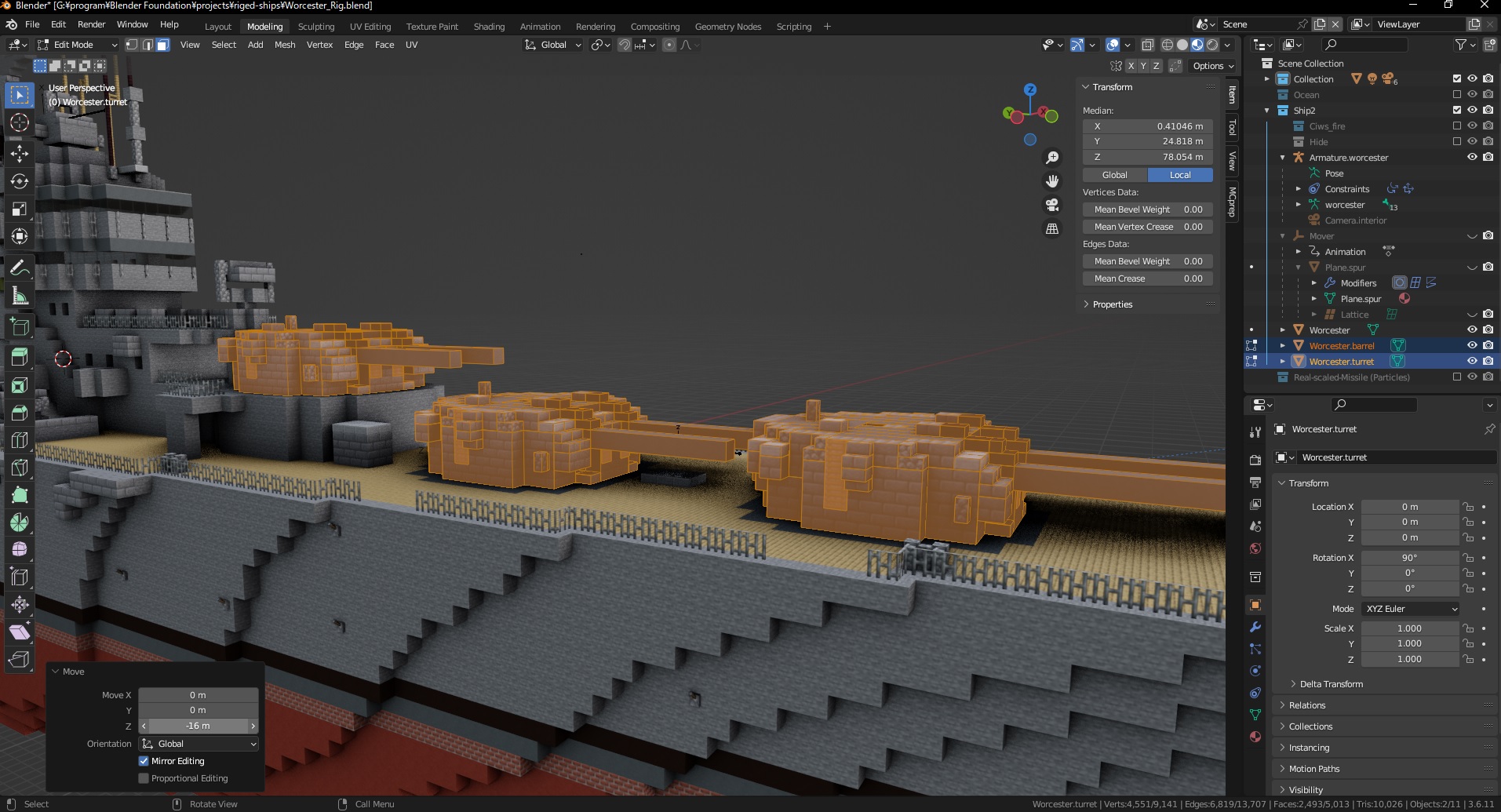Select the Knife tool
The width and height of the screenshot is (1501, 812).
20,467
